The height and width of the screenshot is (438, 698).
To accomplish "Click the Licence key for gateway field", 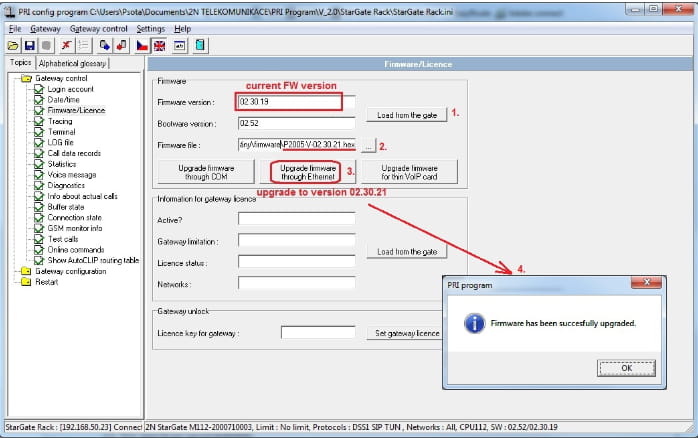I will pyautogui.click(x=318, y=333).
